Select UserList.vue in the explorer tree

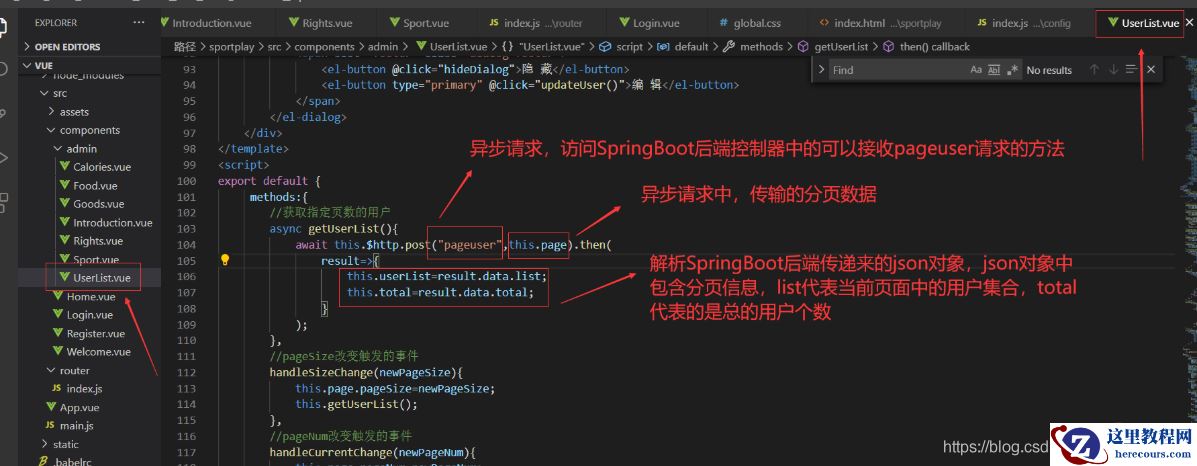point(102,277)
